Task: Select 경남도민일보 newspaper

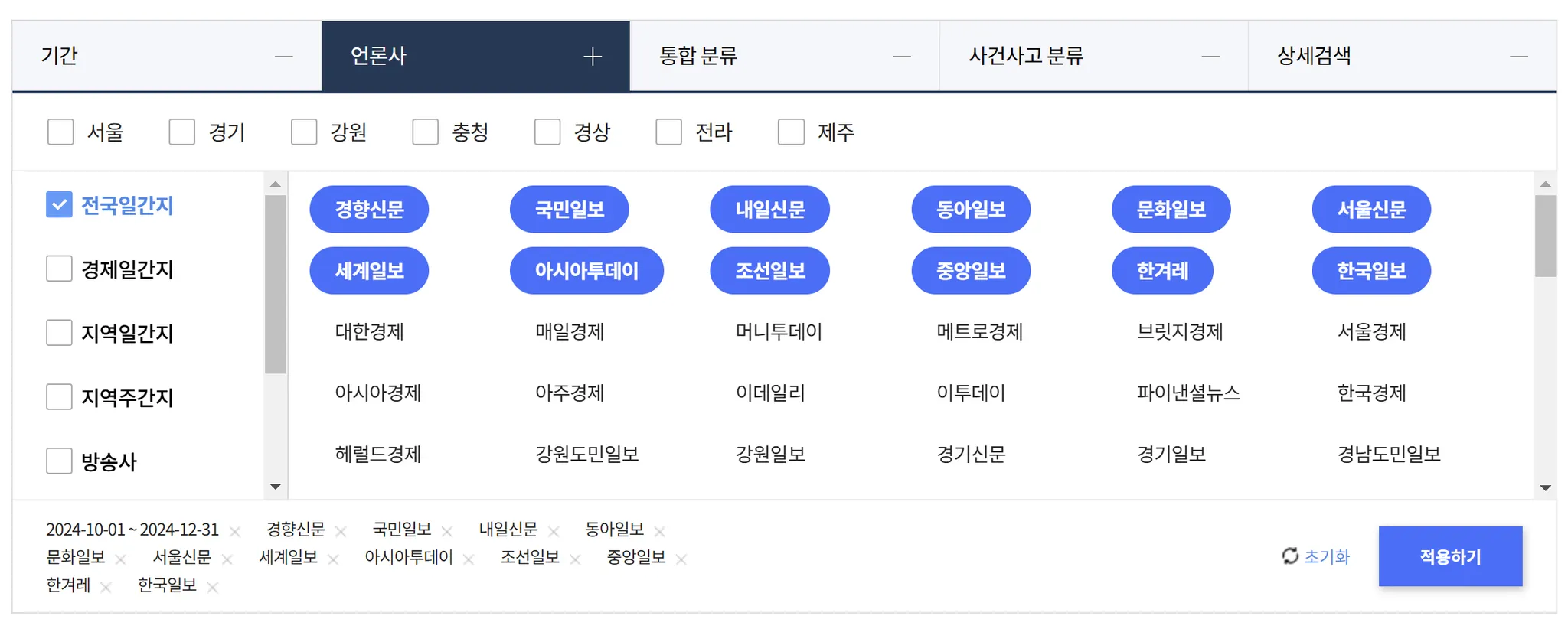Action: tap(1389, 454)
